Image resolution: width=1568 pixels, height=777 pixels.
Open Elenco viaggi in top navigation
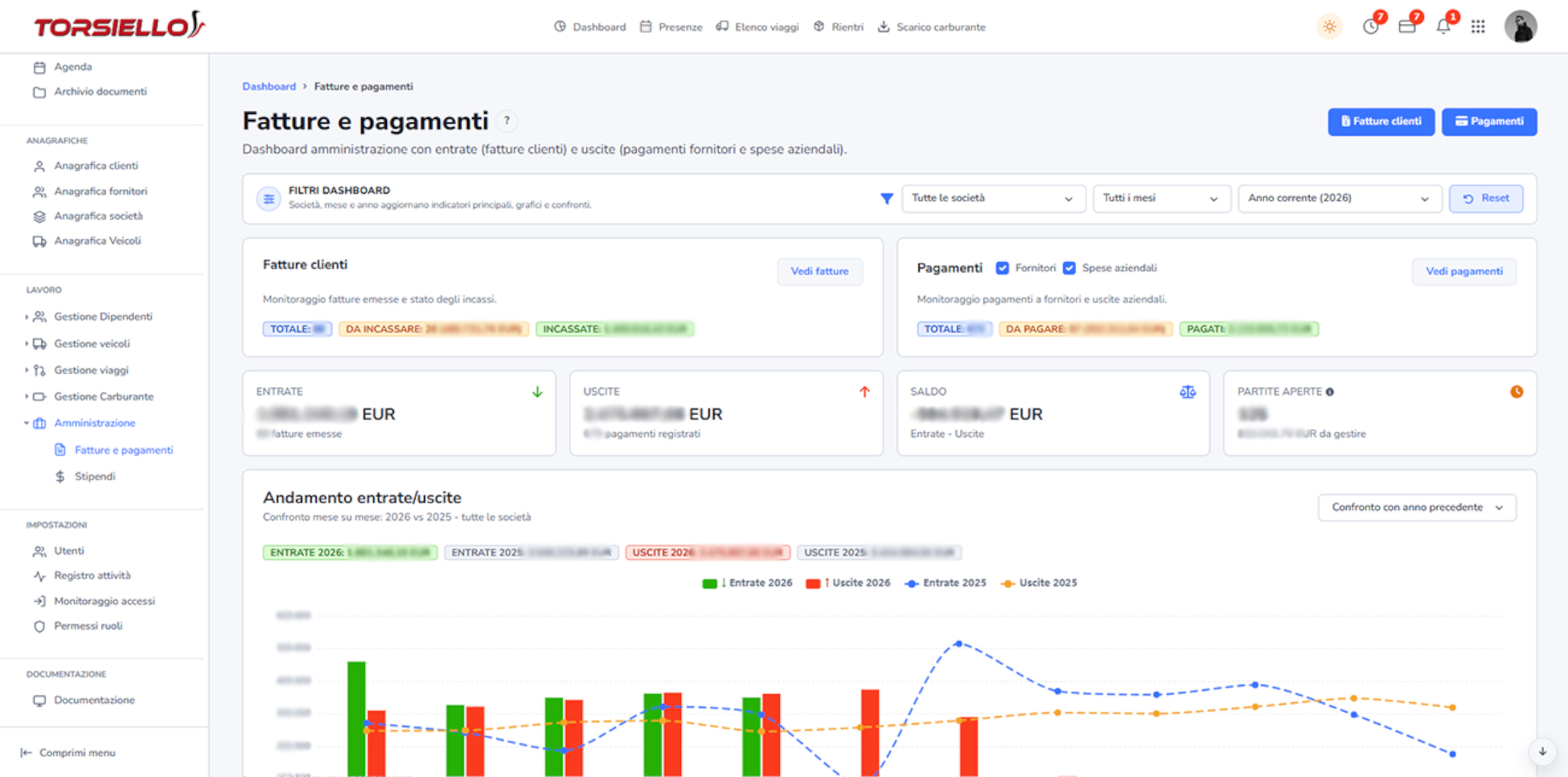point(757,27)
